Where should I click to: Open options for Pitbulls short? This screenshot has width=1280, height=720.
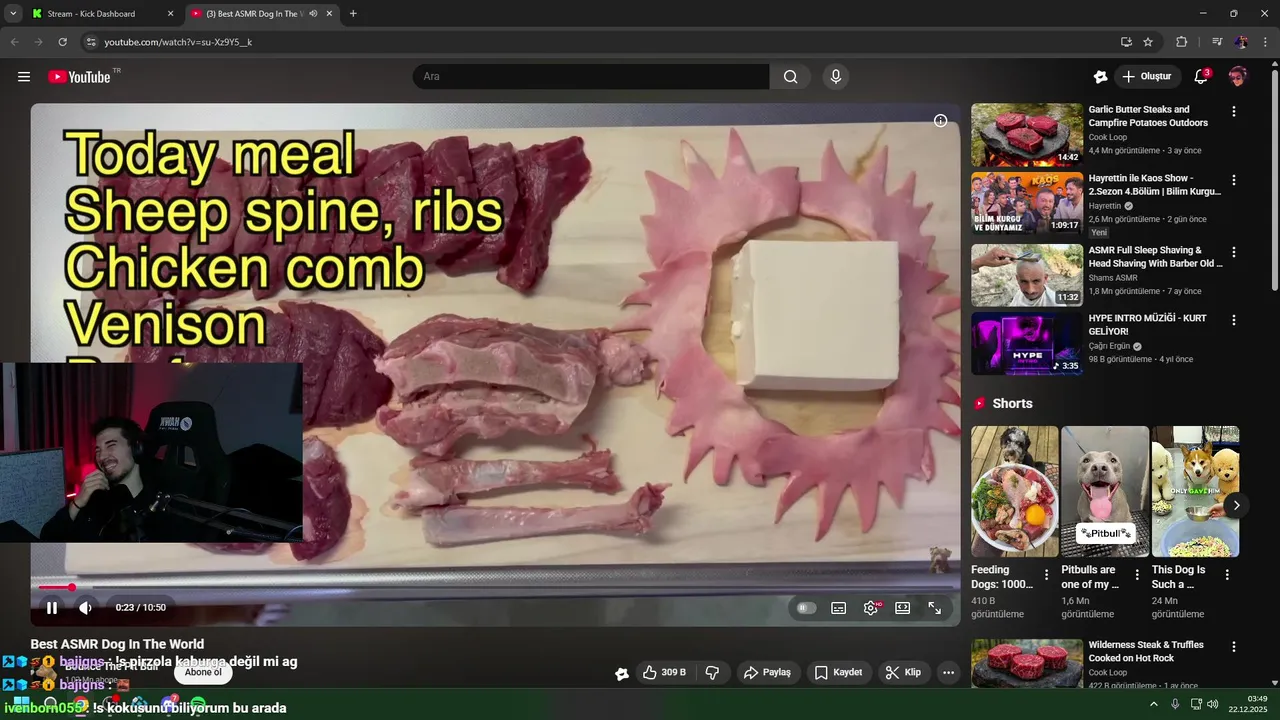[x=1137, y=575]
